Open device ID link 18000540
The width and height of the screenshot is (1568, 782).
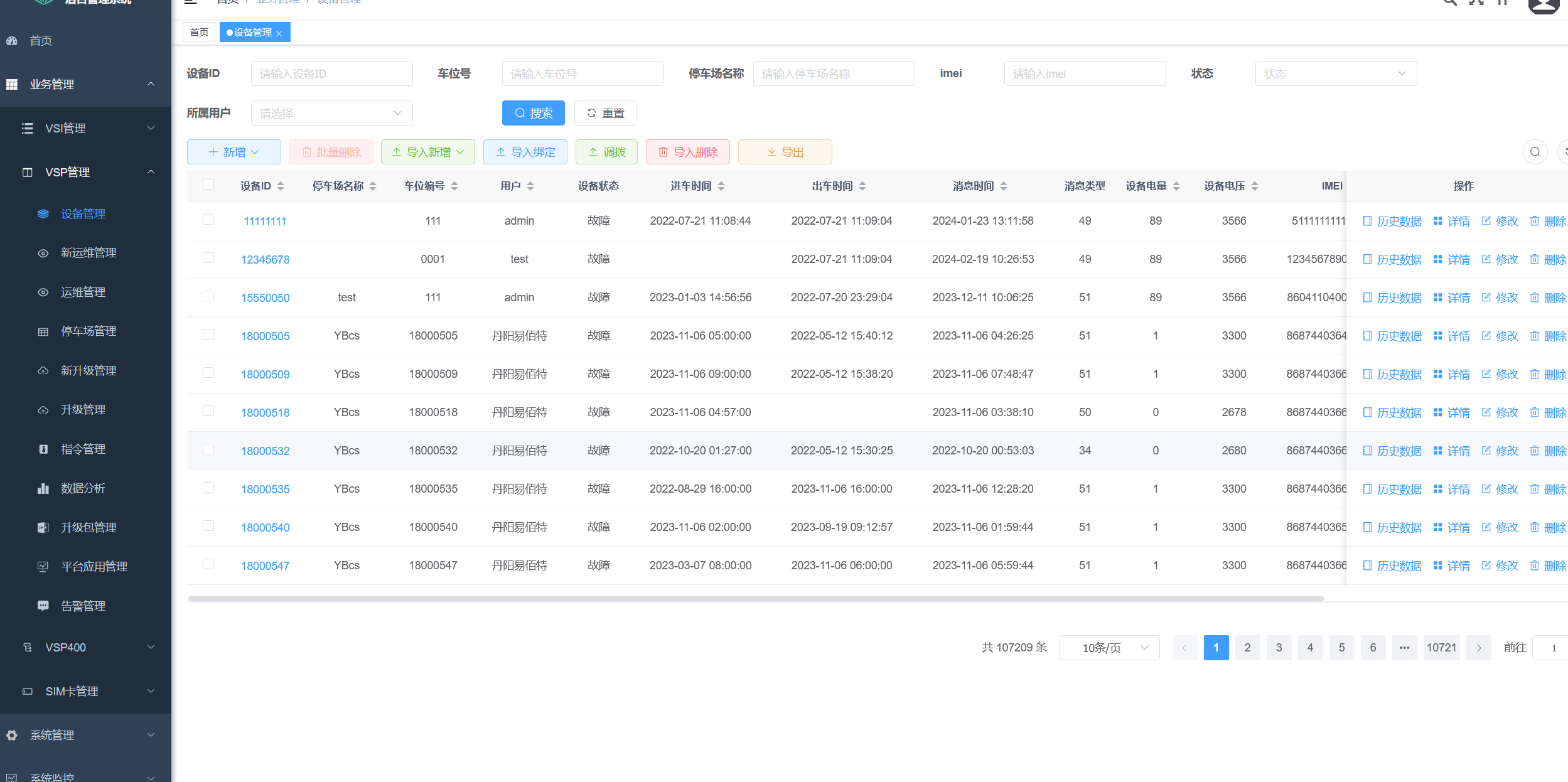click(x=265, y=528)
